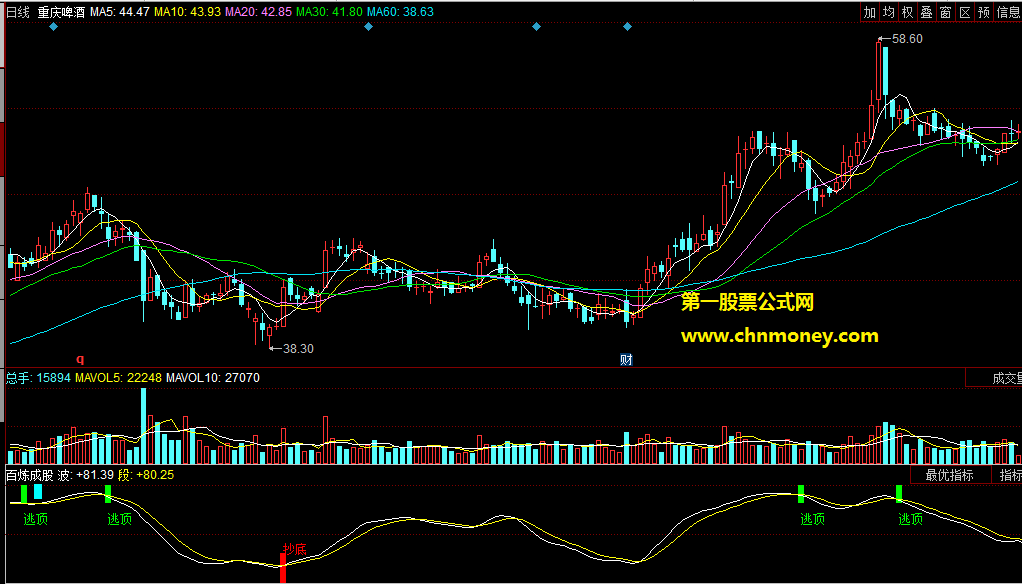Select the MAVOL5: 22248 label
This screenshot has height=584, width=1022.
tap(119, 377)
